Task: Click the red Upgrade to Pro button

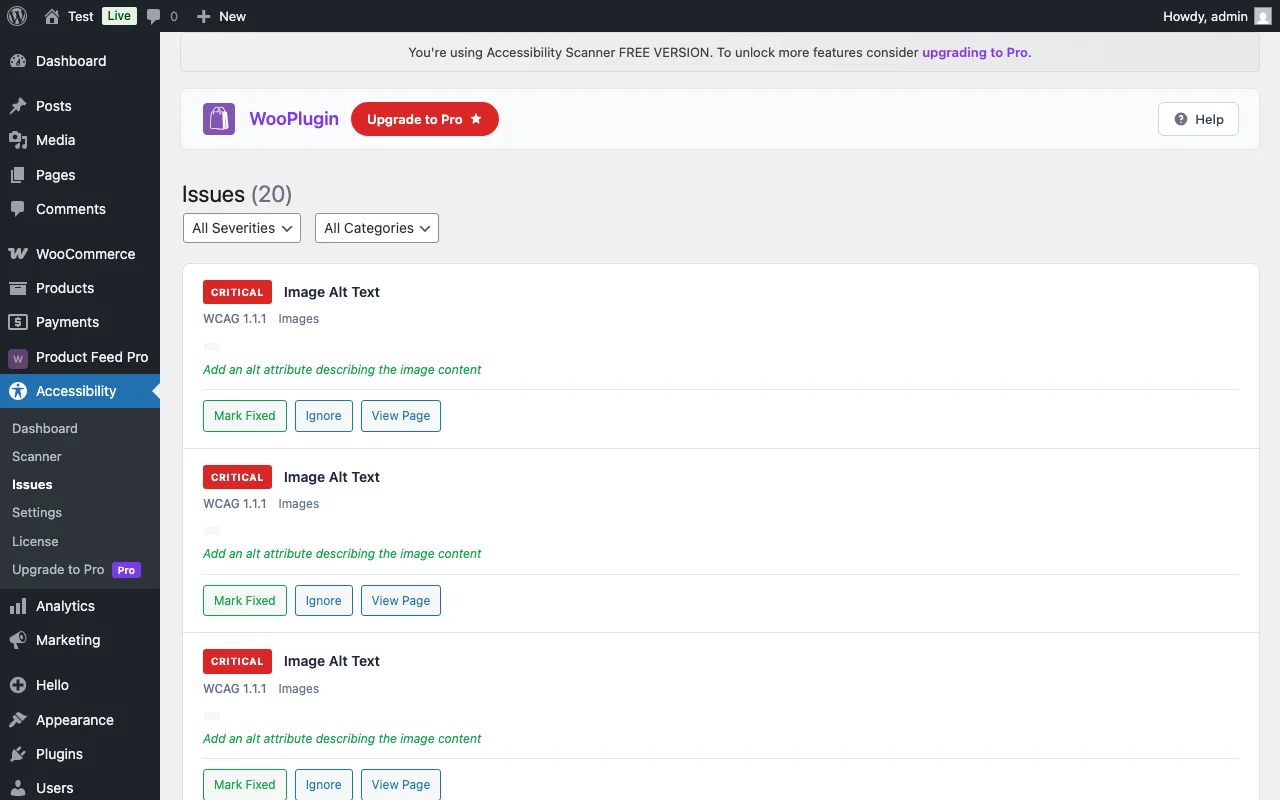Action: pos(424,119)
